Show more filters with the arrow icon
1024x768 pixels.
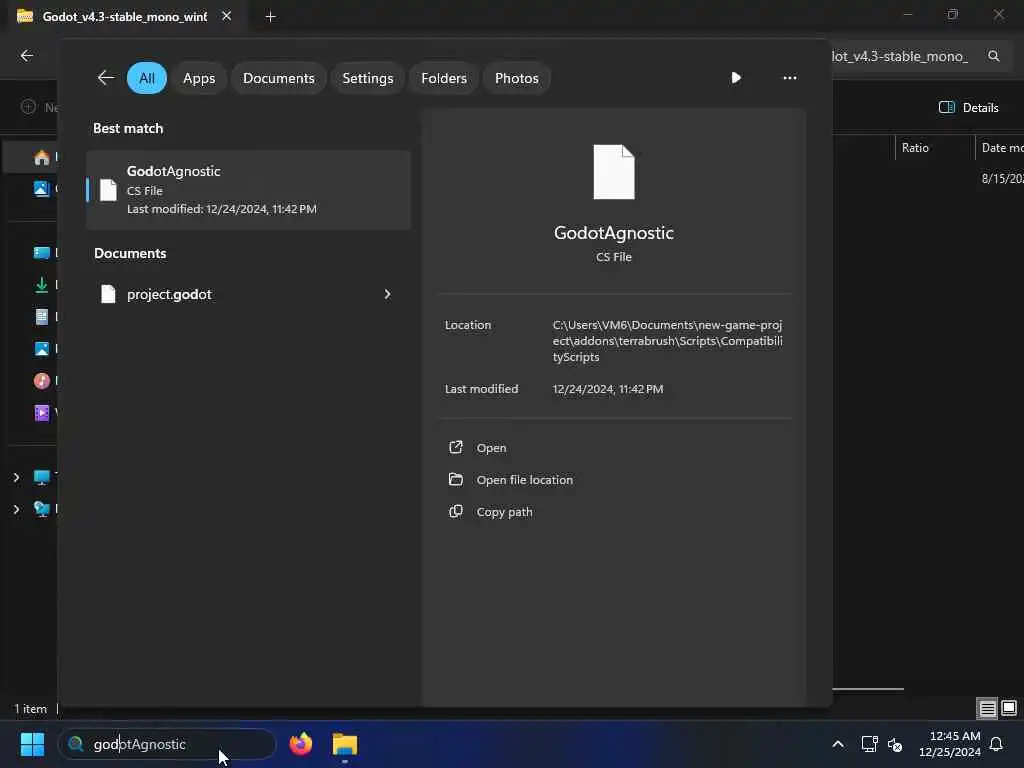pyautogui.click(x=736, y=78)
